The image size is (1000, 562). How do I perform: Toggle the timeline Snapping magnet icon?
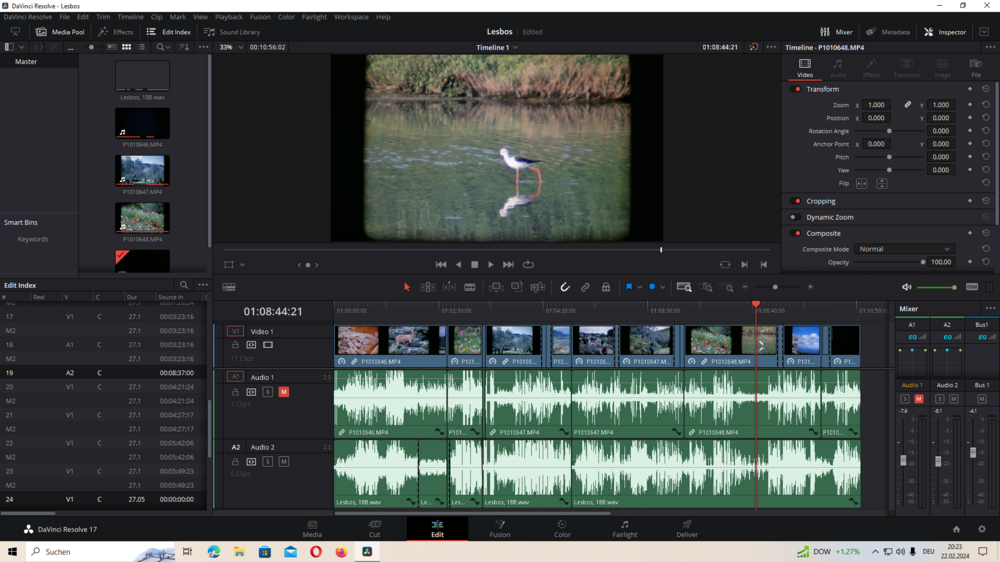click(565, 287)
